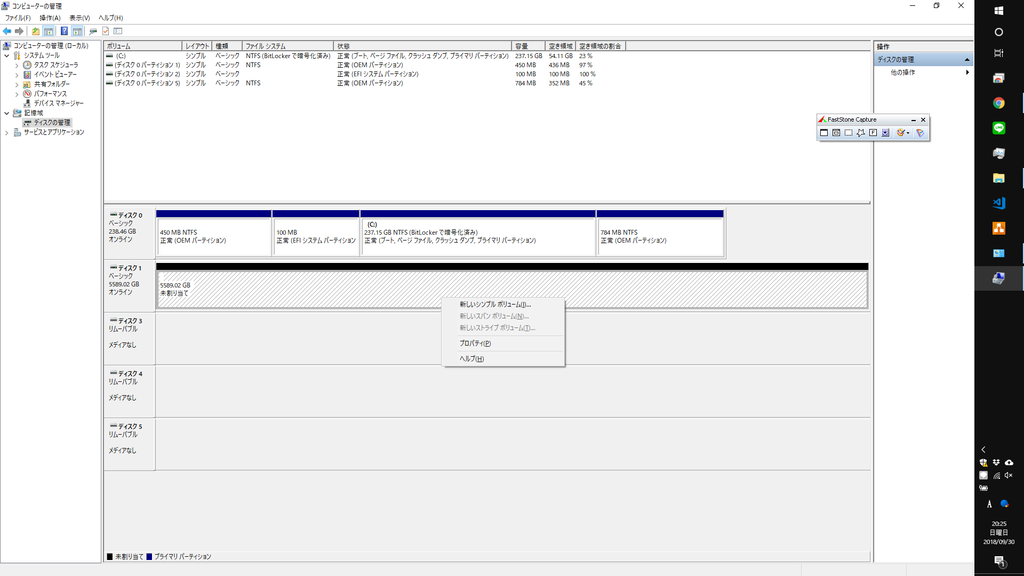Click FastStone Capture active window icon
This screenshot has width=1024, height=576.
[x=824, y=133]
